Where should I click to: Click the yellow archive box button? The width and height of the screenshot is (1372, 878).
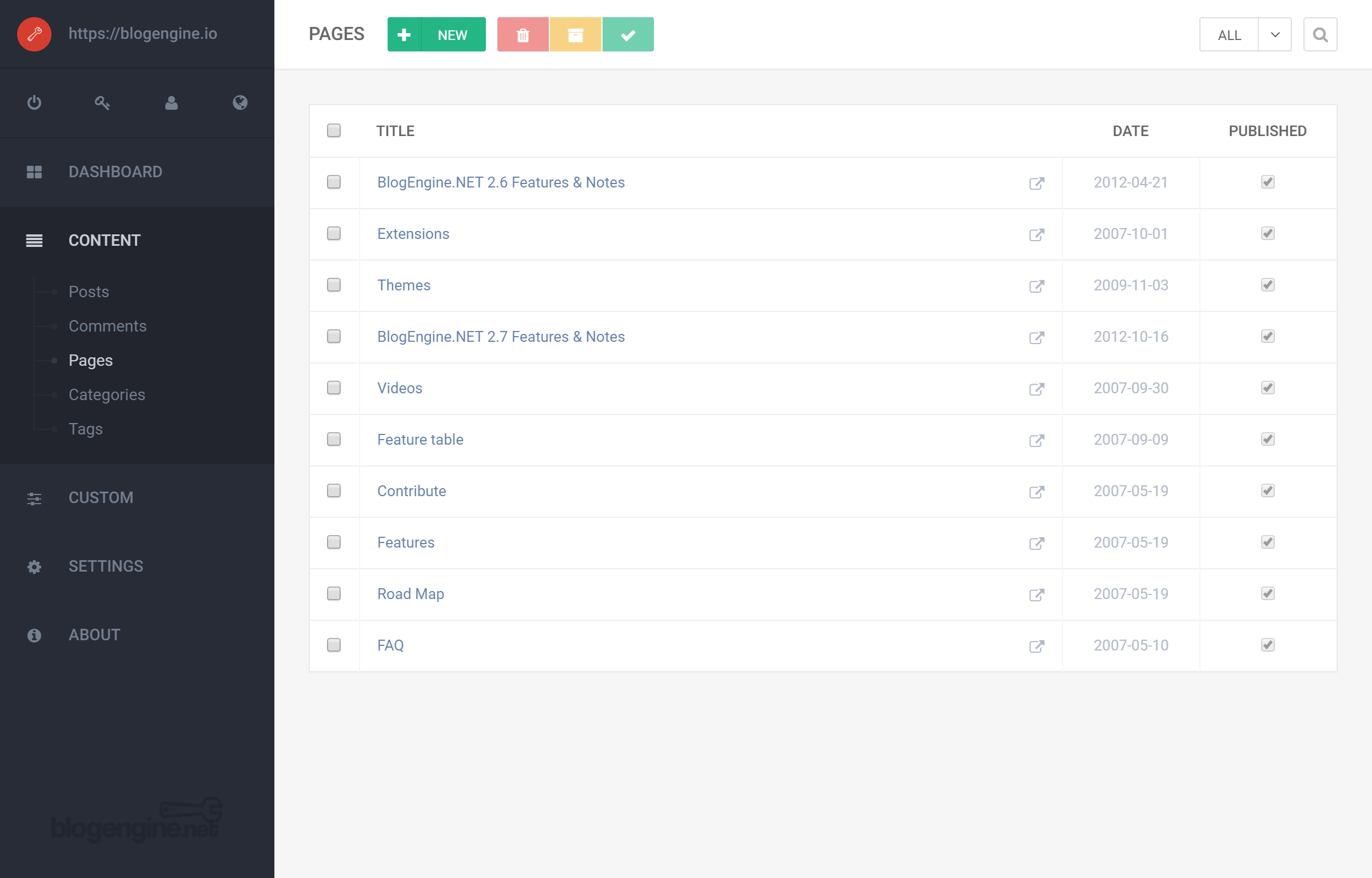(x=576, y=34)
